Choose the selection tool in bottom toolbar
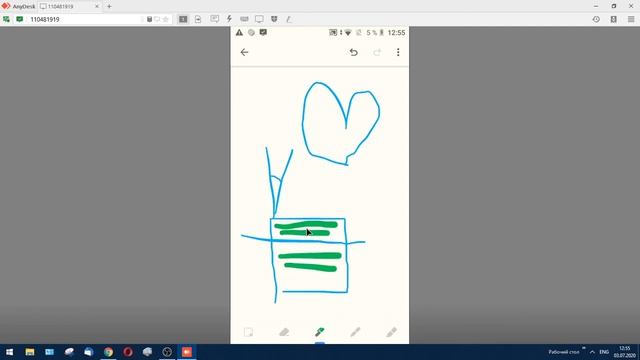This screenshot has width=640, height=360. pos(248,332)
